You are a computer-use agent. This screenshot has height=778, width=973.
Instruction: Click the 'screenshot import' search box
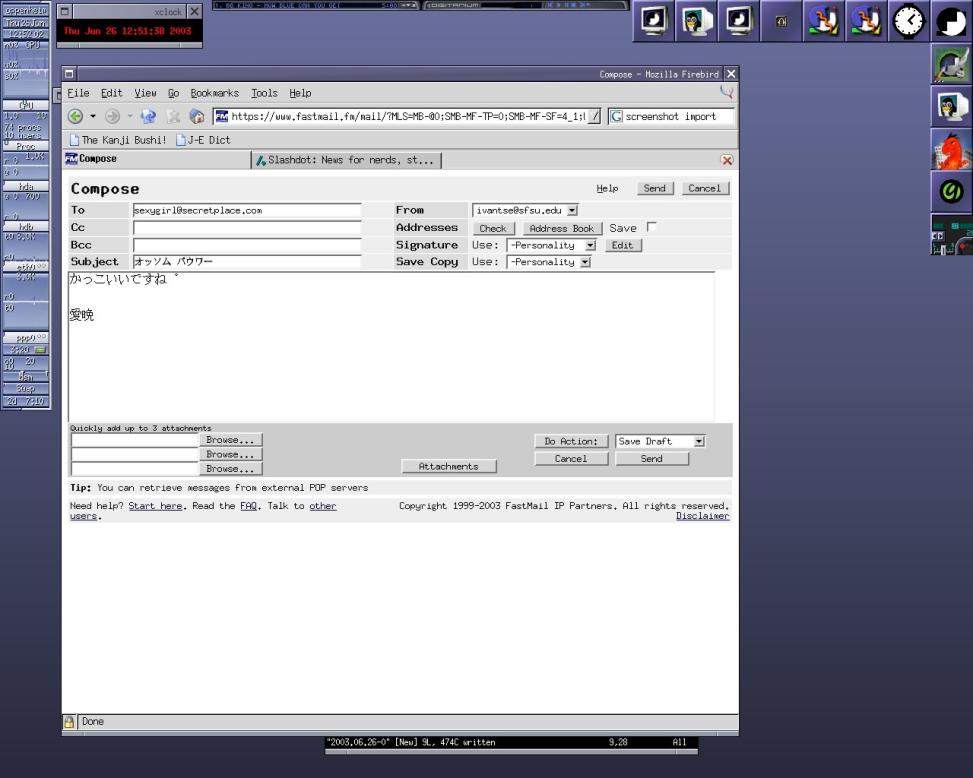(x=678, y=116)
